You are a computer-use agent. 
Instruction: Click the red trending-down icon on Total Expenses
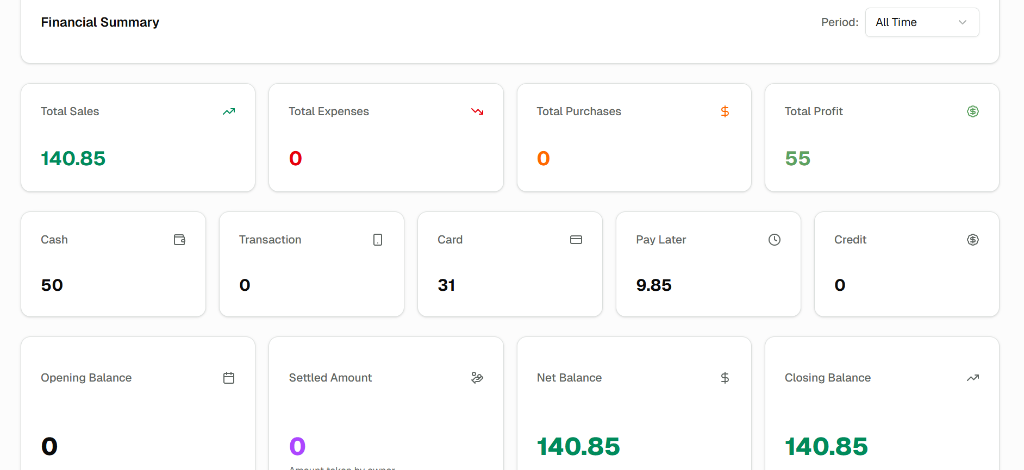click(x=477, y=112)
